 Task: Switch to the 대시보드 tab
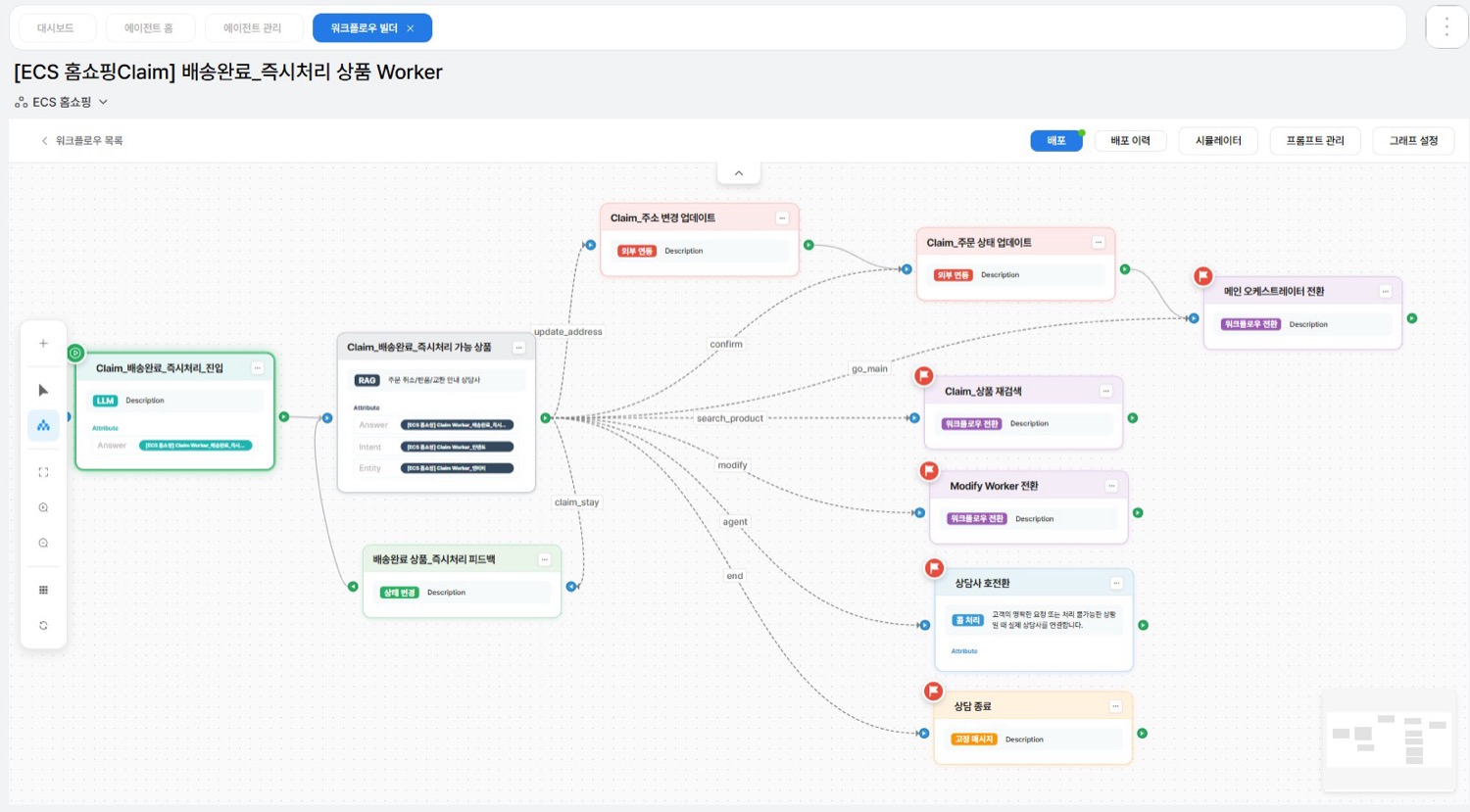56,28
